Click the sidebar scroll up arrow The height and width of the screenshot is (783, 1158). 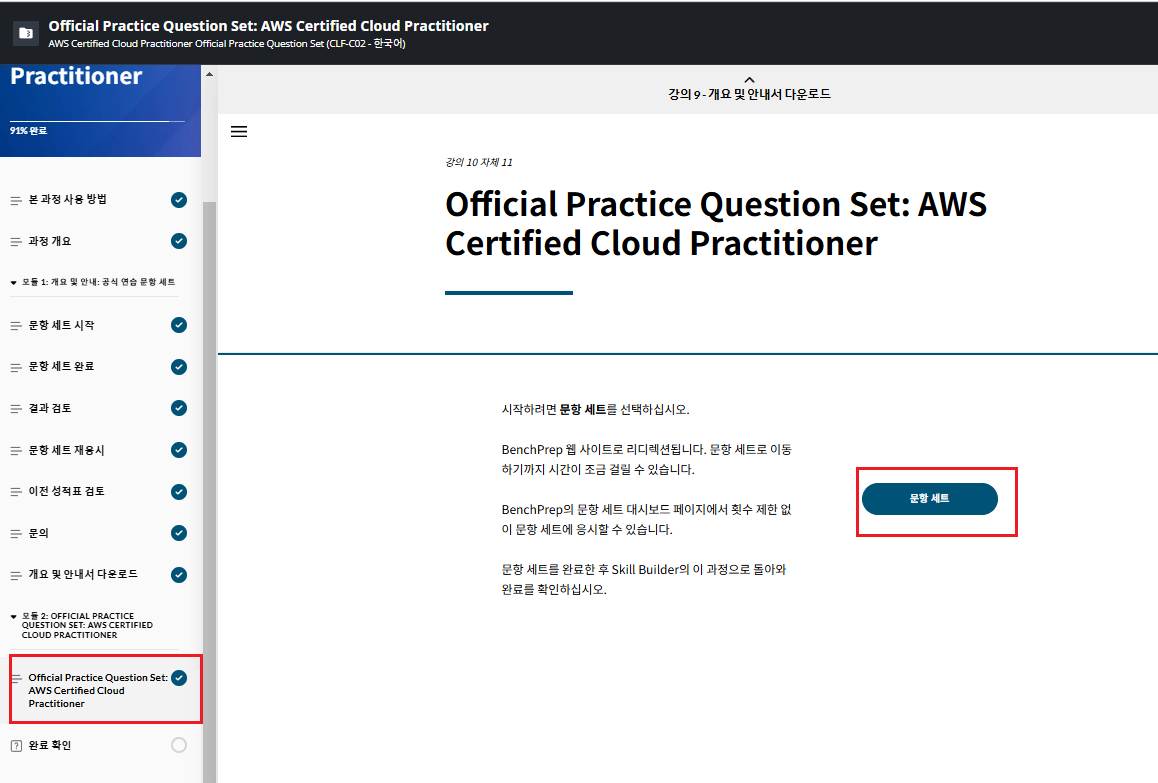(210, 74)
